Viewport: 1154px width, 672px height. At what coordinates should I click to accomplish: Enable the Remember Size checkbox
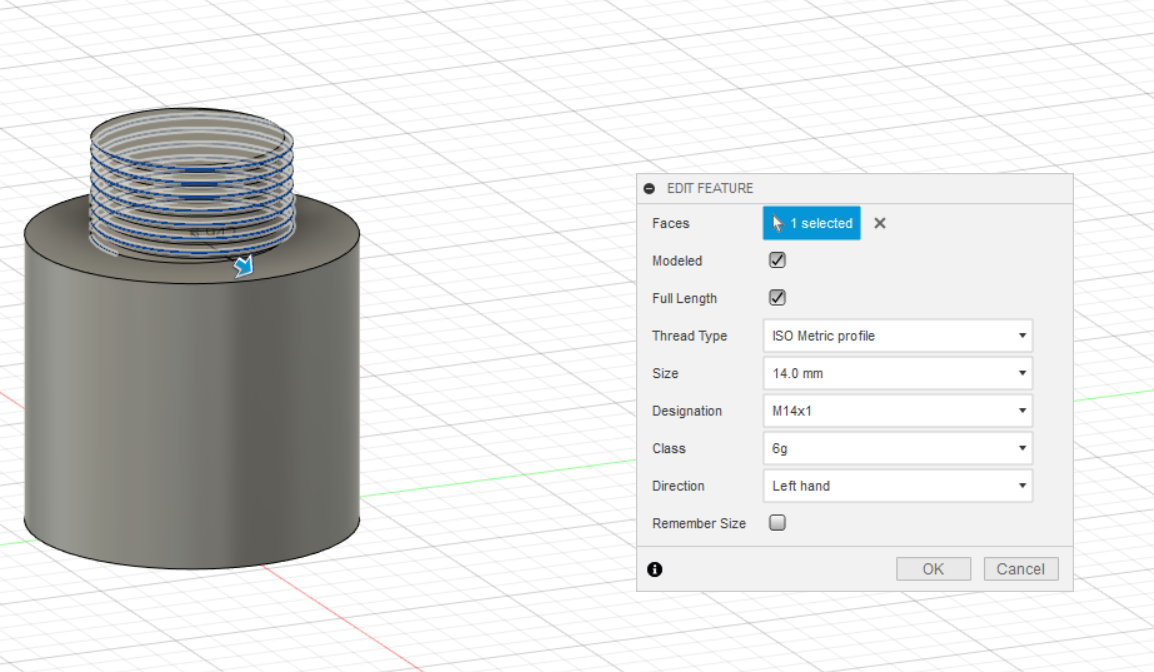click(x=777, y=523)
